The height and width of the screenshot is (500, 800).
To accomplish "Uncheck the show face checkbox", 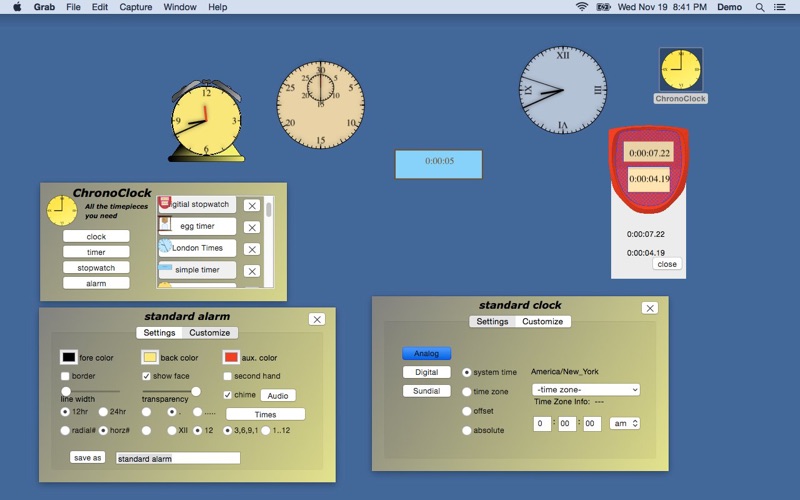I will coord(146,376).
